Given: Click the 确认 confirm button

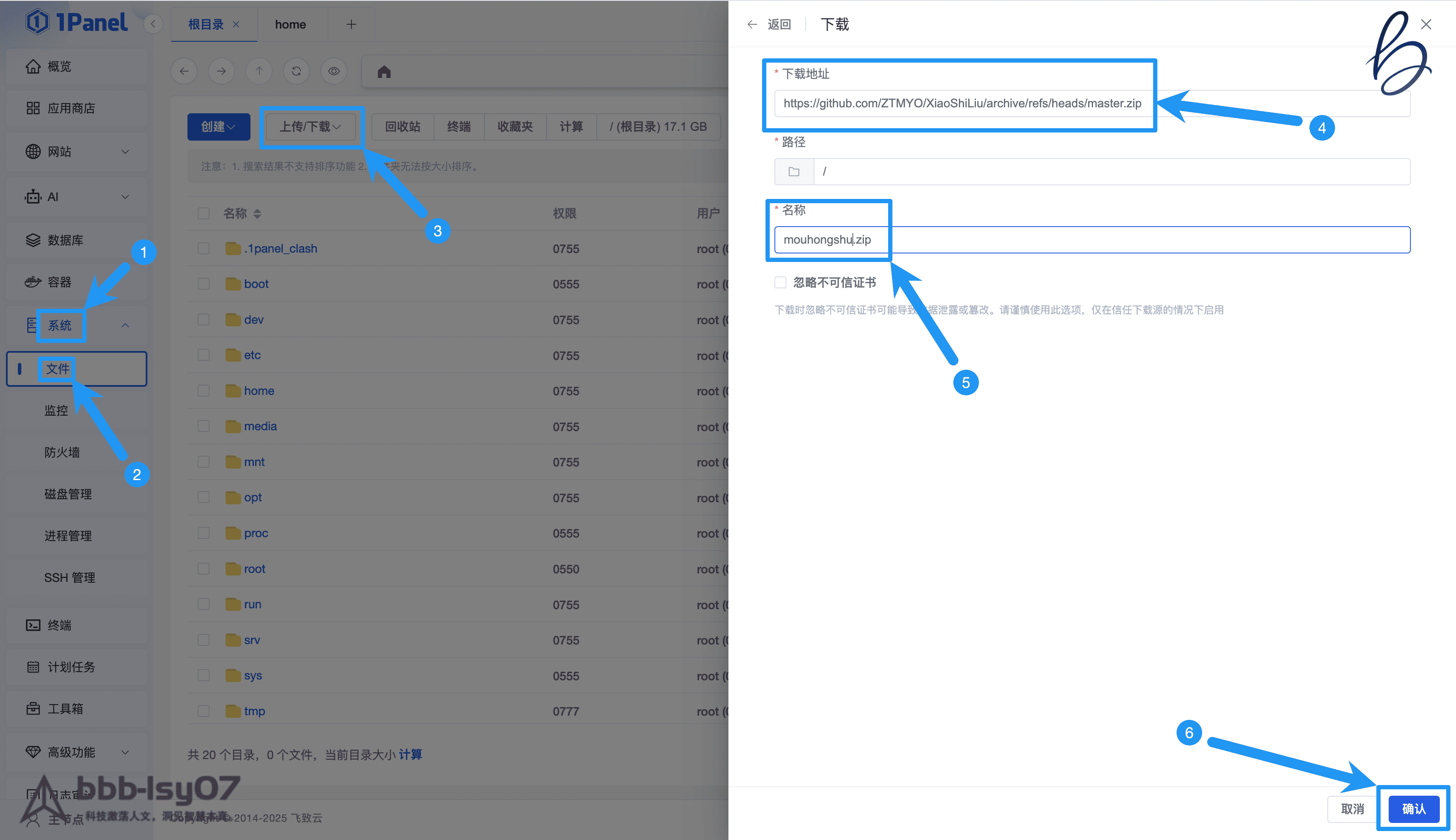Looking at the screenshot, I should (1413, 809).
